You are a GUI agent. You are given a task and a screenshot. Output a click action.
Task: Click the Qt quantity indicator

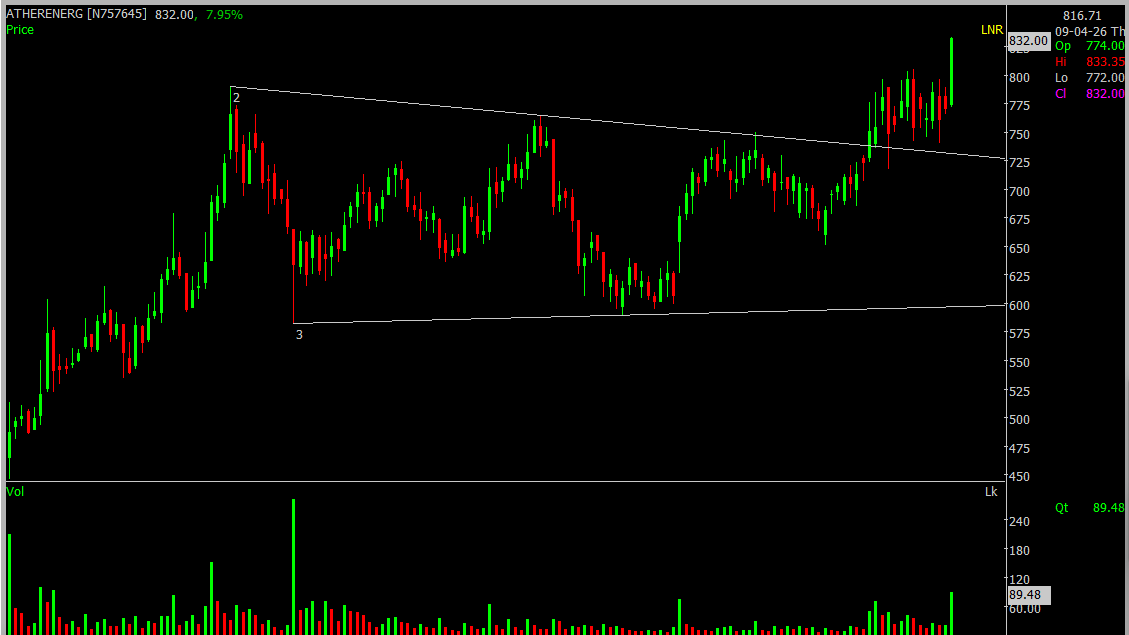[x=1062, y=508]
